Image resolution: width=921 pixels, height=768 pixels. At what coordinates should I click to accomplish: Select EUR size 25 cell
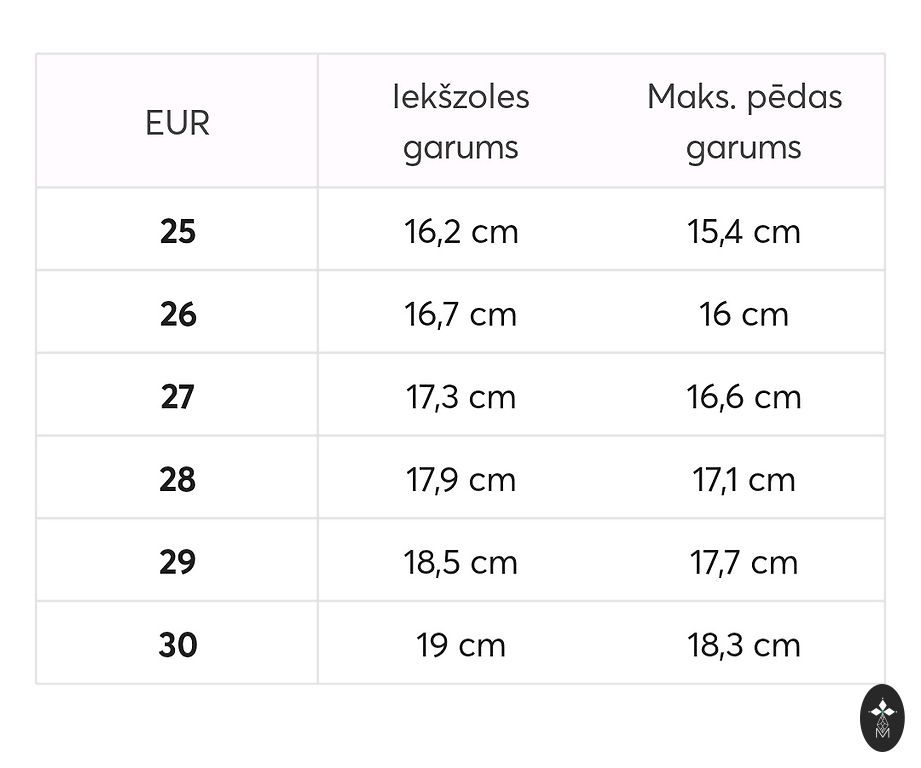tap(178, 232)
